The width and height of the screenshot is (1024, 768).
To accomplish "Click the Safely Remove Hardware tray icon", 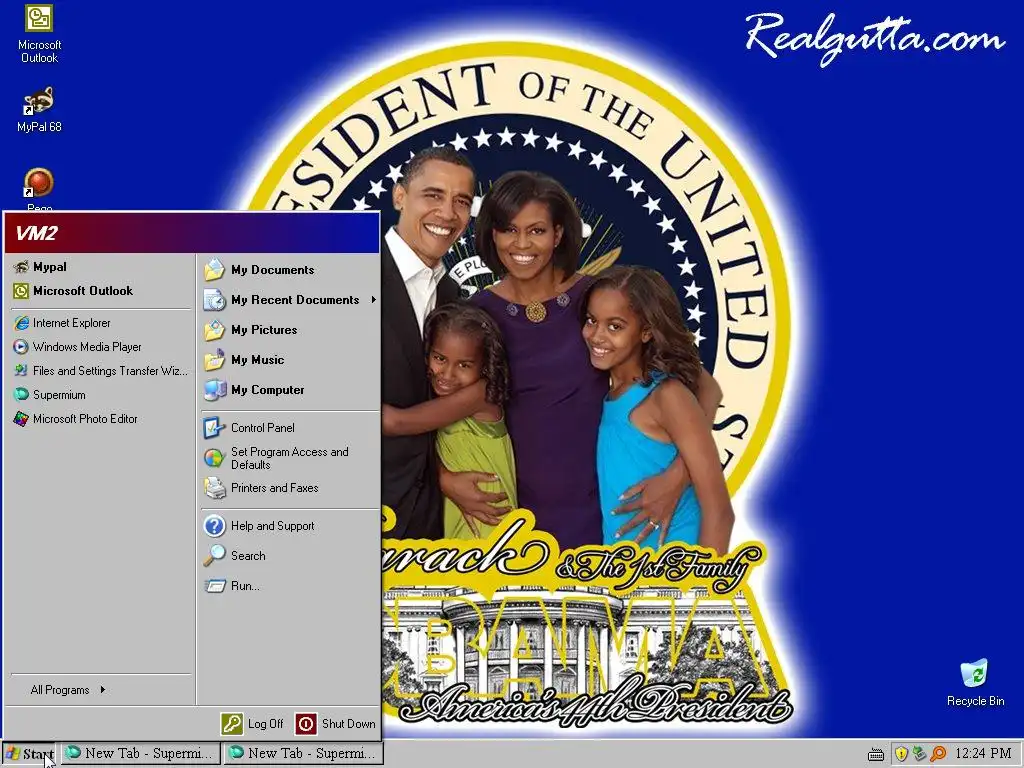I will click(x=920, y=754).
